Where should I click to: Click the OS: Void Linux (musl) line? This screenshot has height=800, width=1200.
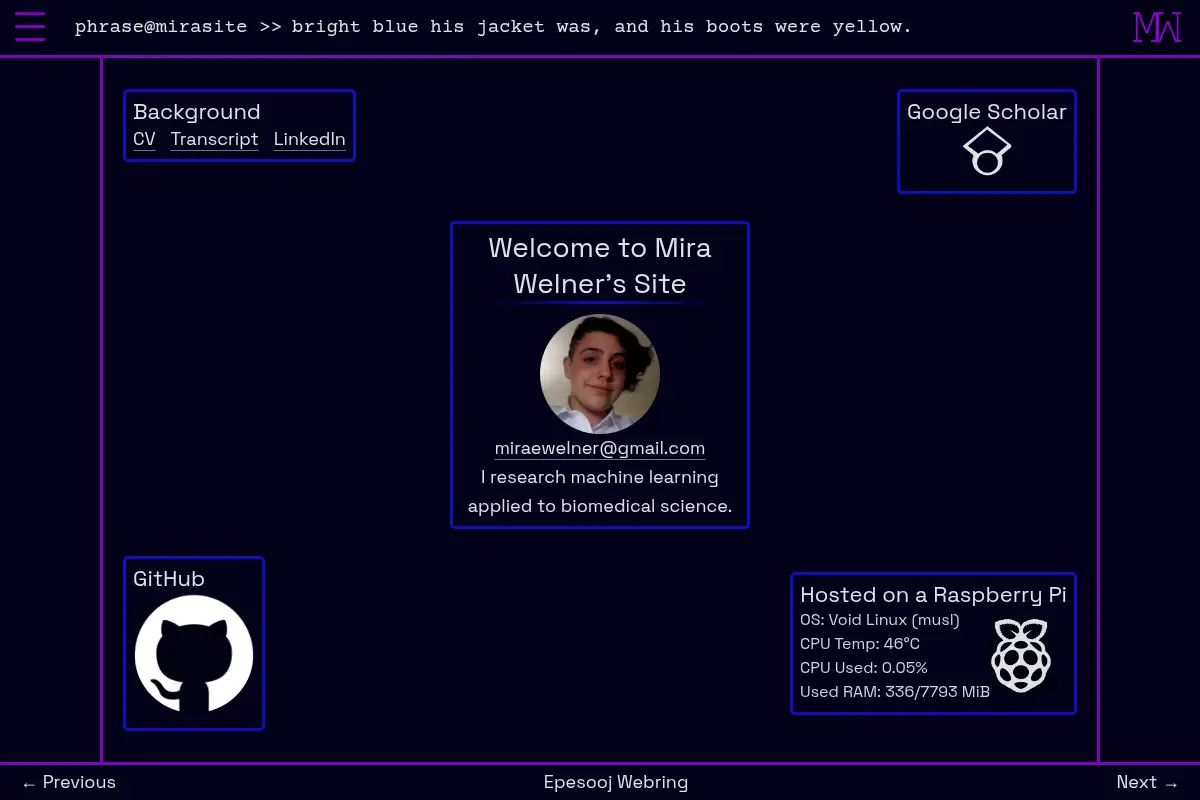tap(880, 620)
